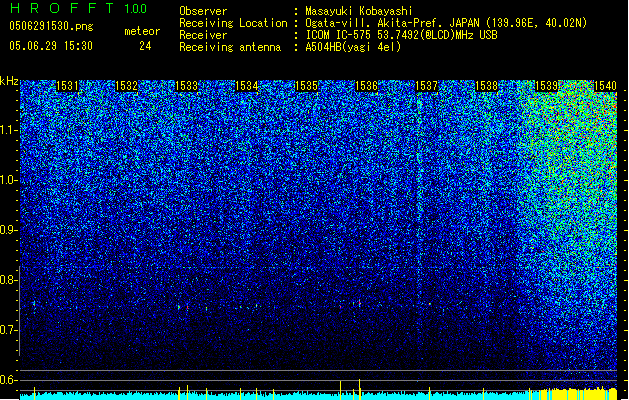Click the 0.7 kHz axis label
This screenshot has height=400, width=629.
point(9,330)
